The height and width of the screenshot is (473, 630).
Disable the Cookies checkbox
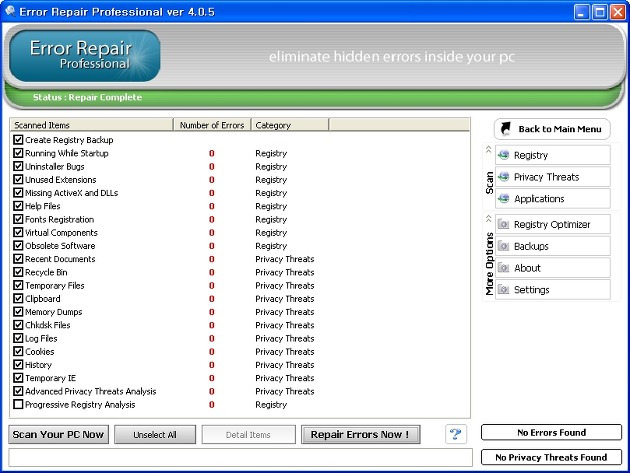[x=18, y=351]
